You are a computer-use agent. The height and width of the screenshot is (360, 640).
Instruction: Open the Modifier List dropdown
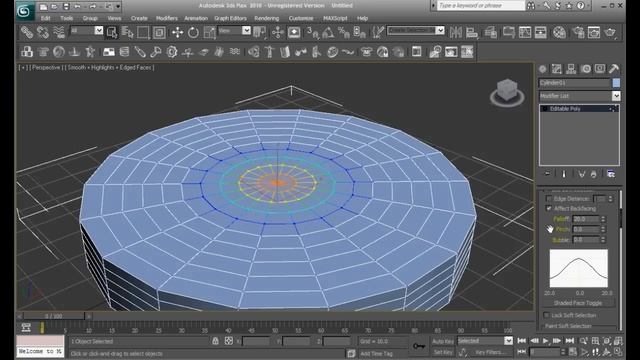(x=616, y=96)
